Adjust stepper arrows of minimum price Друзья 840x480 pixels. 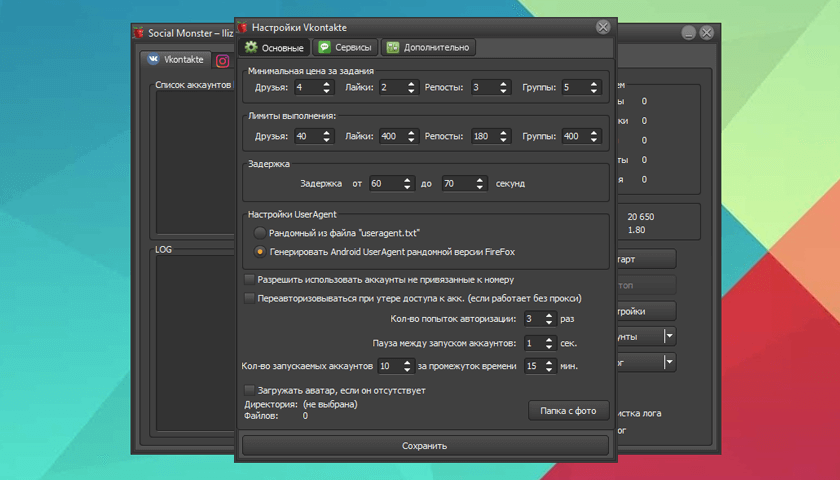[327, 87]
